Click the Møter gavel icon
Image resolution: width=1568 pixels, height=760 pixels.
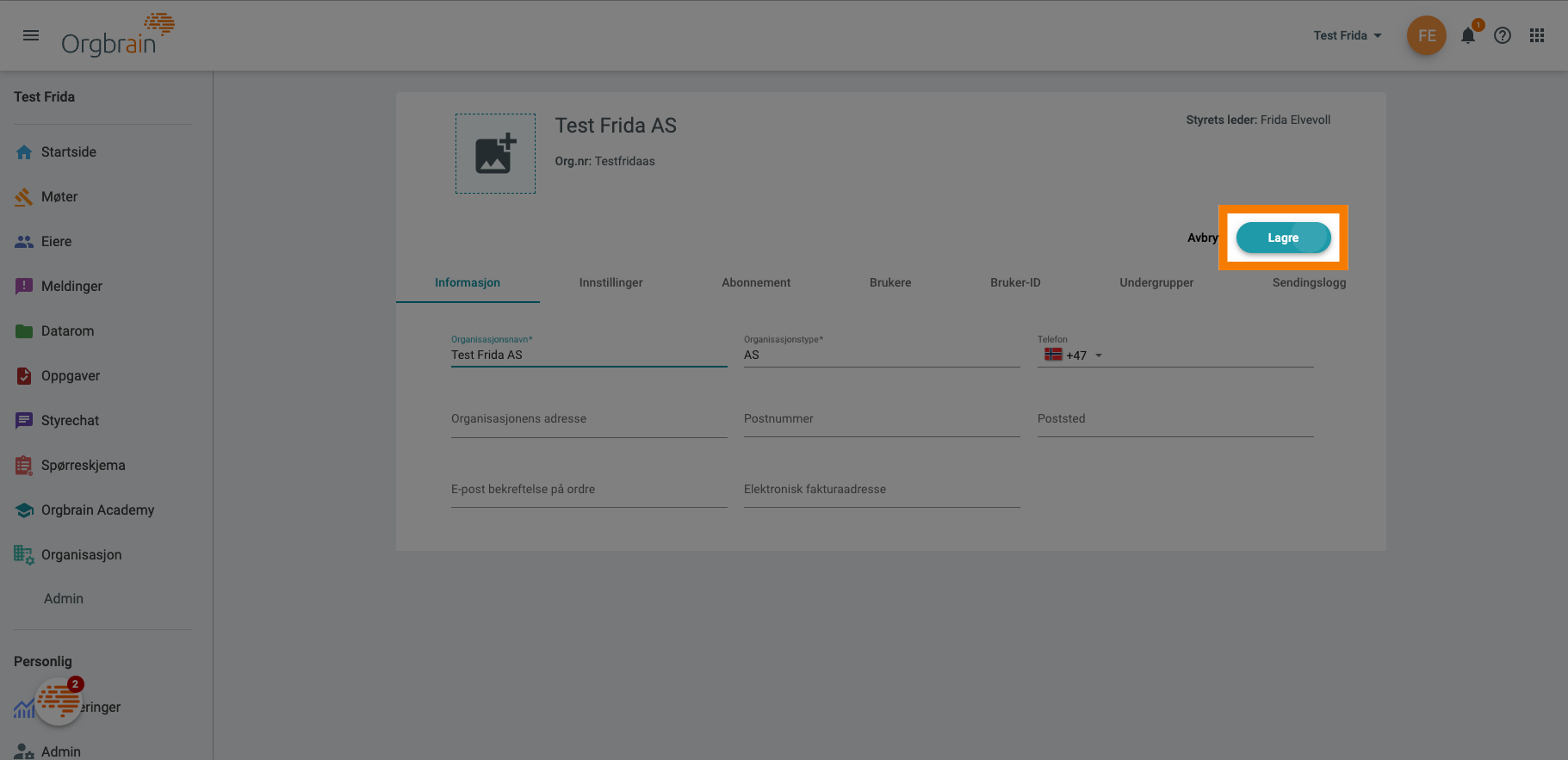24,197
